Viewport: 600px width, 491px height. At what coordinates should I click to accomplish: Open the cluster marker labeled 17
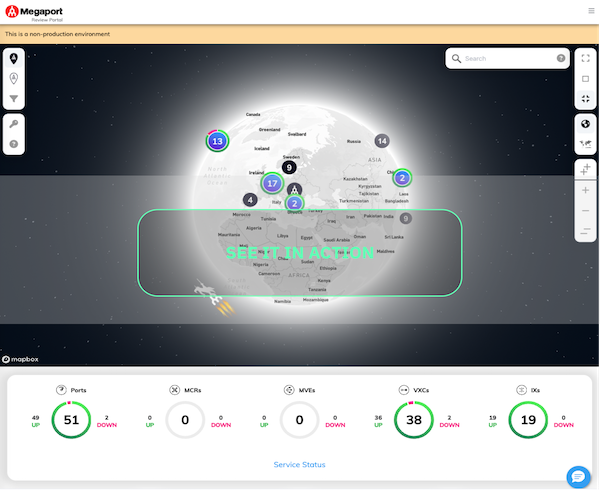click(272, 184)
